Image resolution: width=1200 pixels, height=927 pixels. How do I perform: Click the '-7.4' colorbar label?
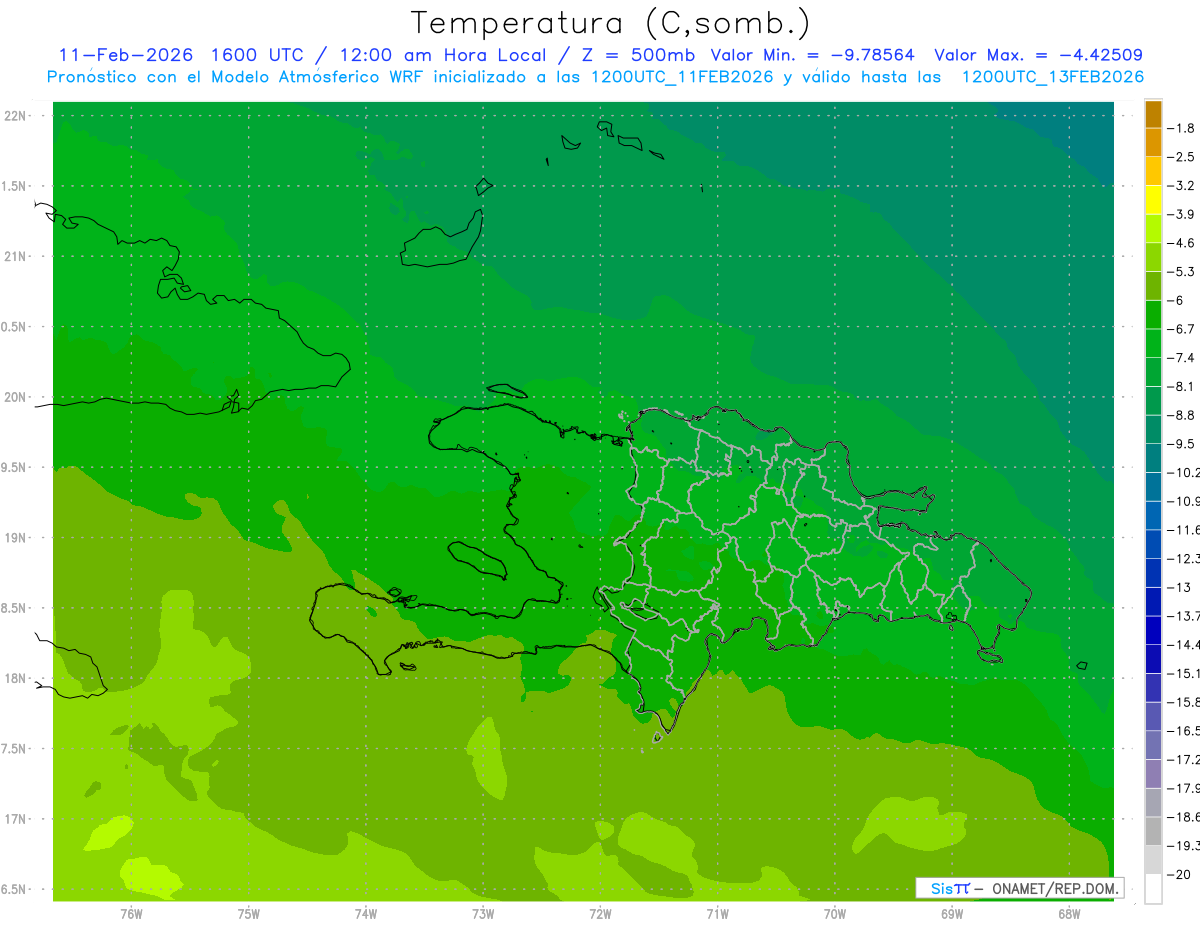1181,357
